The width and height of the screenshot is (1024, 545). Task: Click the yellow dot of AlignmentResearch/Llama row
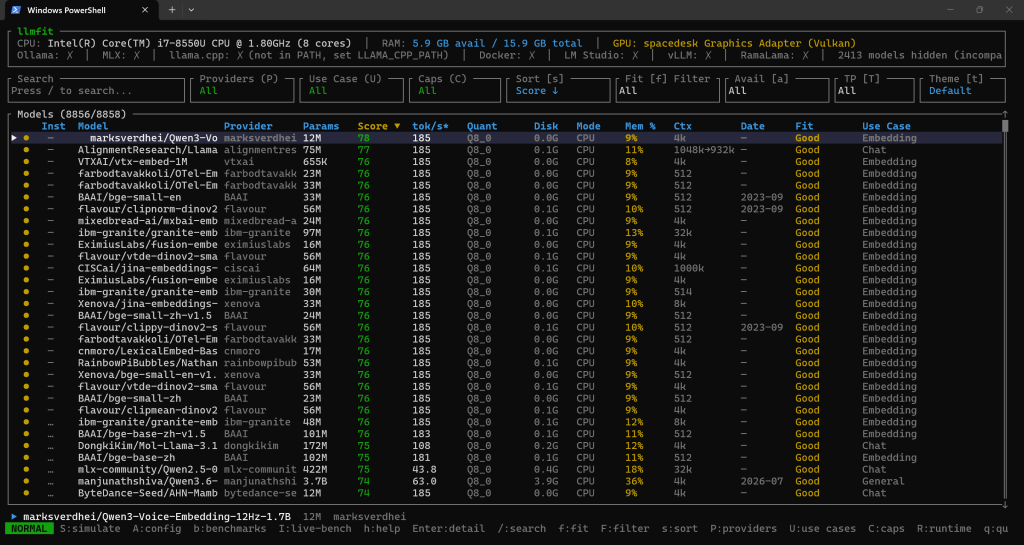(26, 149)
